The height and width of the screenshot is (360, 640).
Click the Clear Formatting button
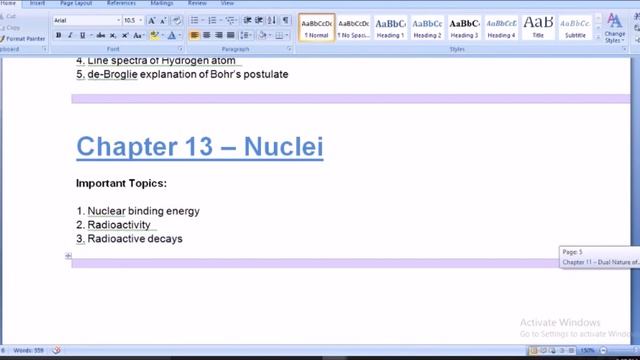point(177,20)
